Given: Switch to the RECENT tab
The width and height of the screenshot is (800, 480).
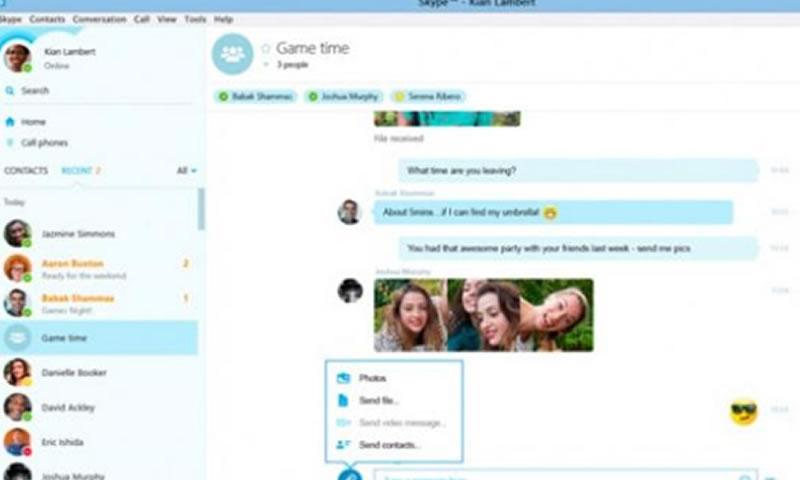Looking at the screenshot, I should click(x=77, y=170).
